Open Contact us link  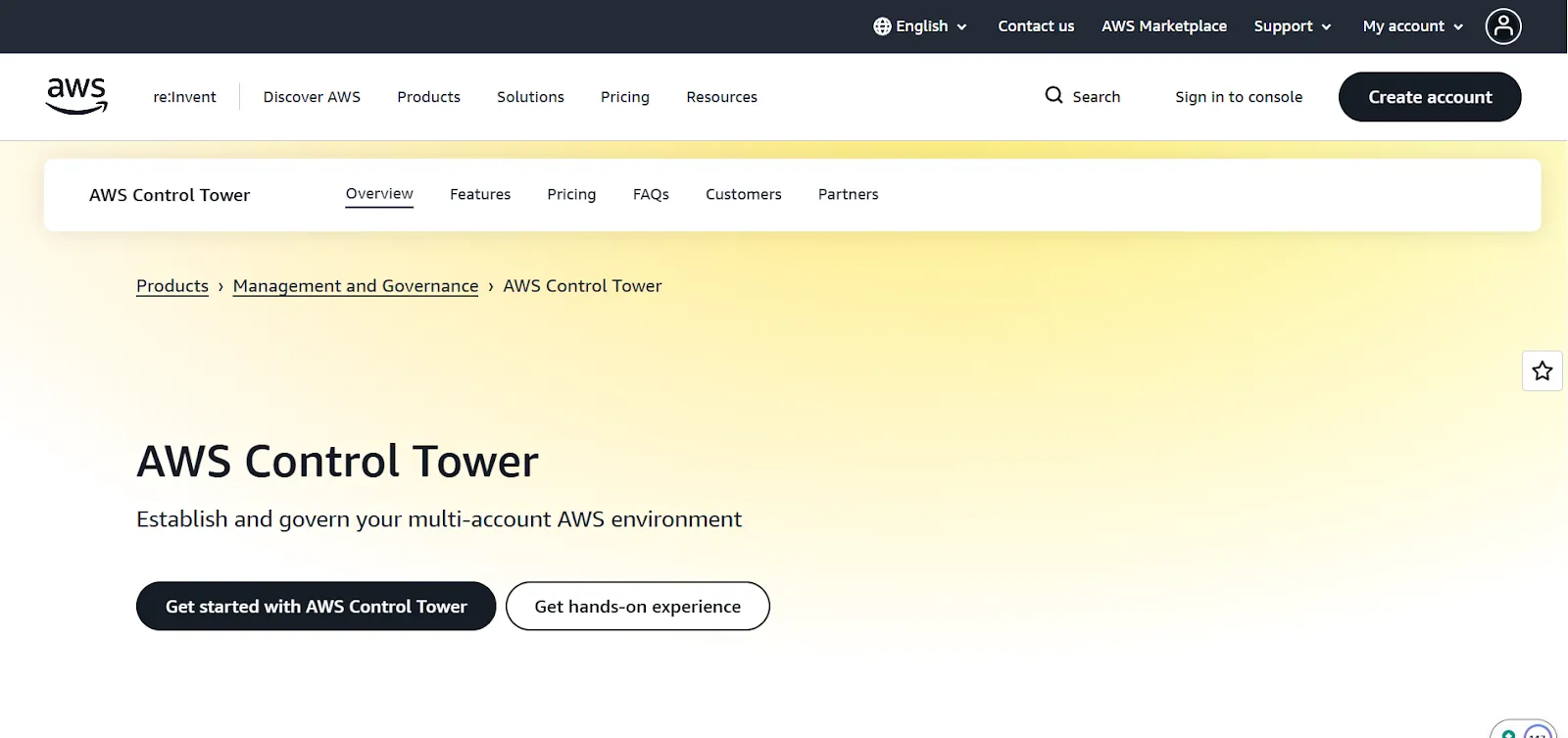[1036, 26]
